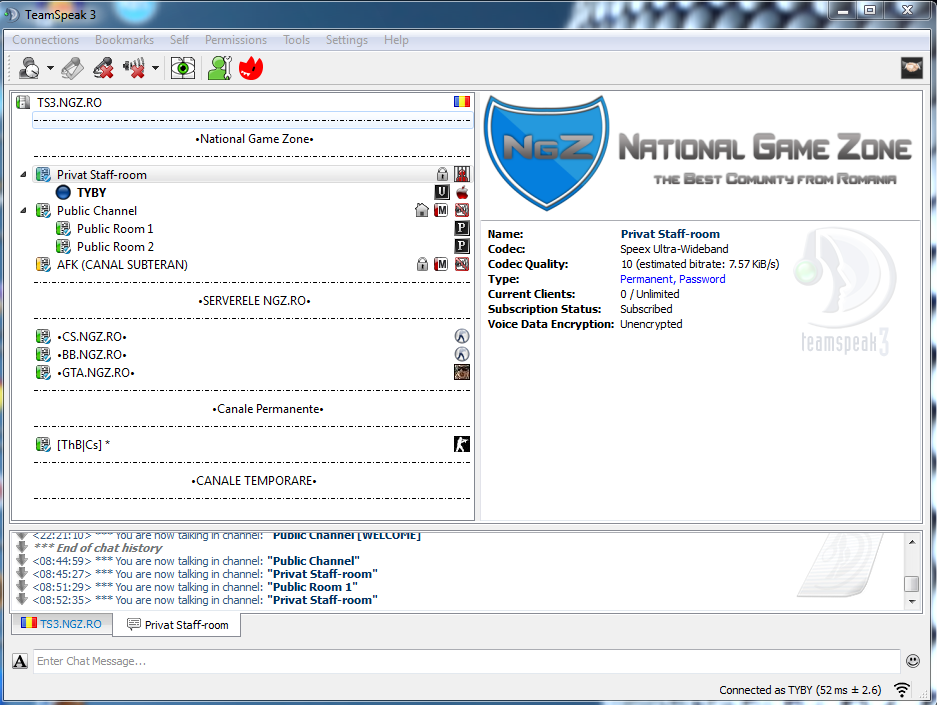This screenshot has height=705, width=937.
Task: Select the Public Room 2 channel
Action: click(115, 247)
